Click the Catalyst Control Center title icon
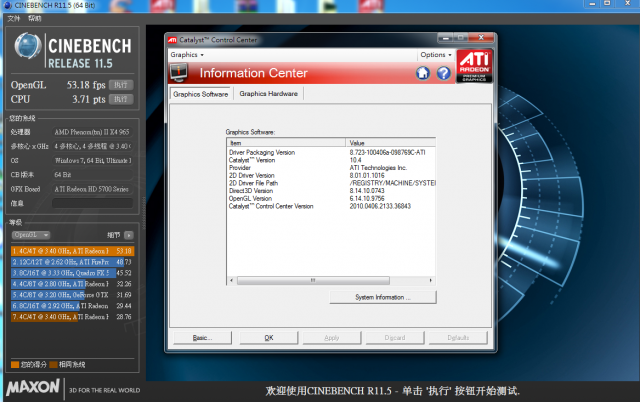 click(172, 40)
